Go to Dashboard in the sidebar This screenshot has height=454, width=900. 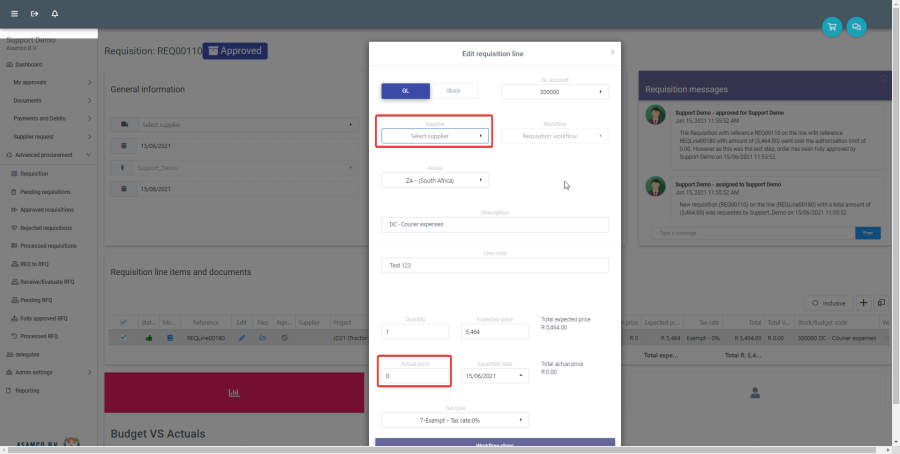click(29, 64)
